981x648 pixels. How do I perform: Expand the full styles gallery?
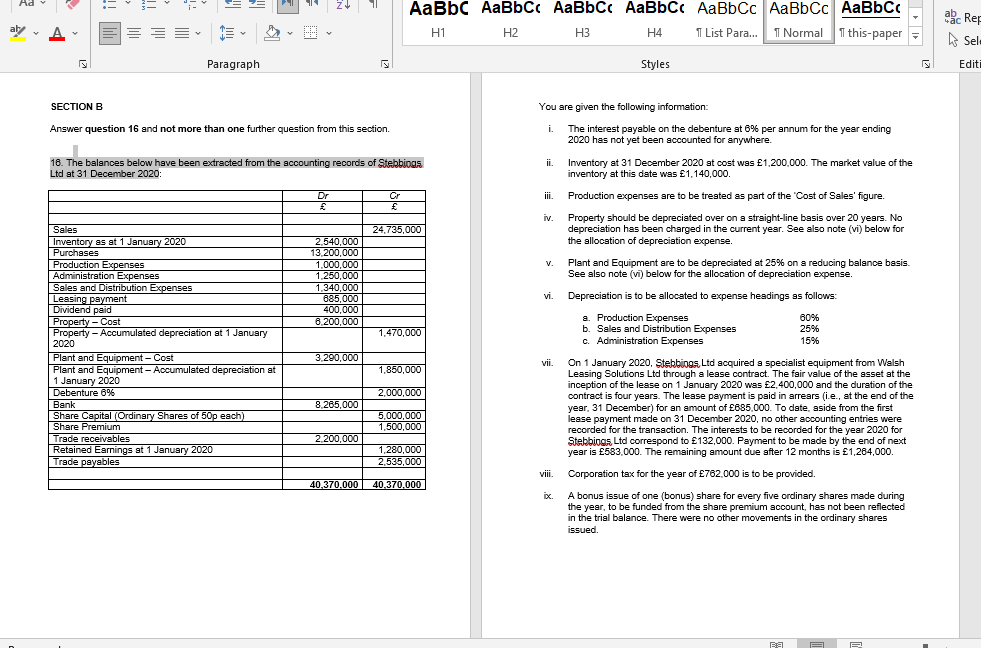[x=915, y=36]
